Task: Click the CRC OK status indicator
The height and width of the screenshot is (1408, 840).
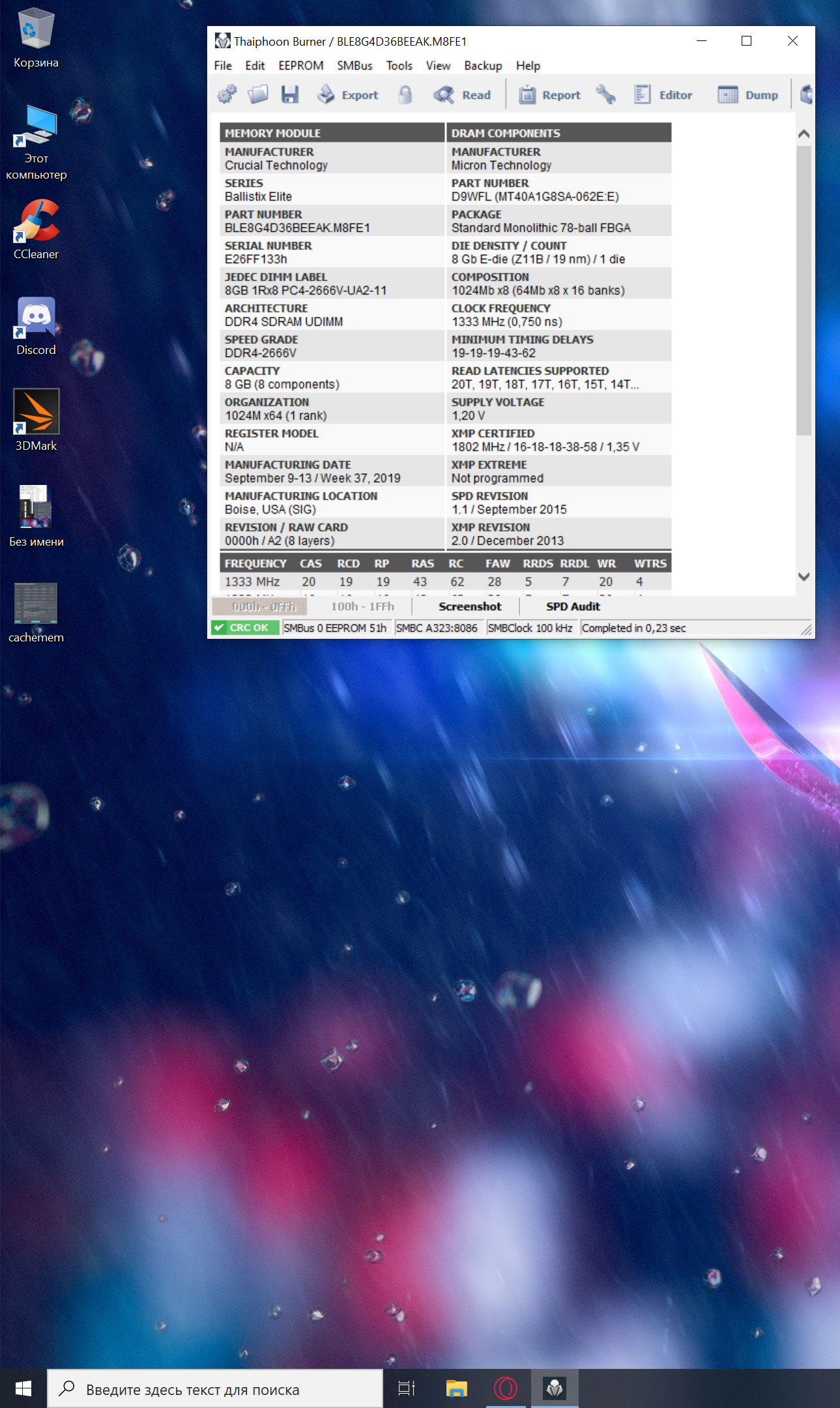Action: point(245,628)
